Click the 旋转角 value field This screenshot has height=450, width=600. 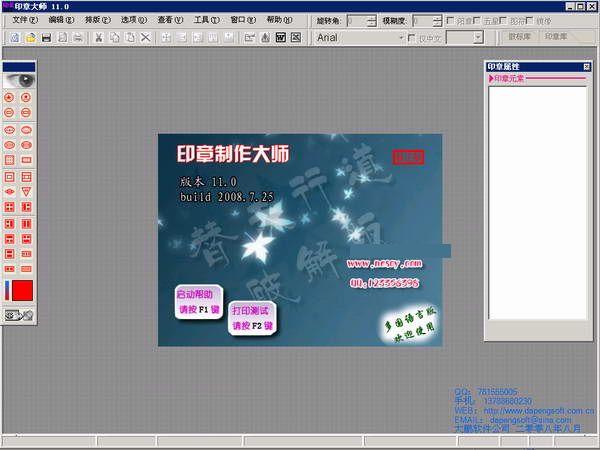(x=357, y=21)
